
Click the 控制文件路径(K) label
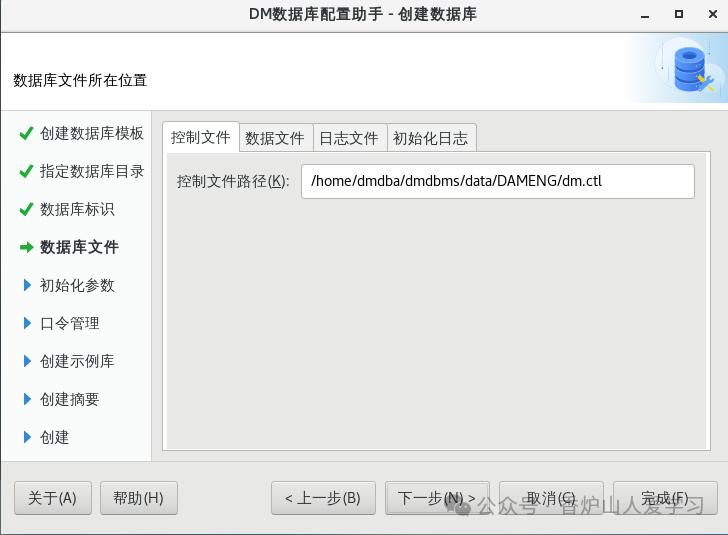click(233, 181)
